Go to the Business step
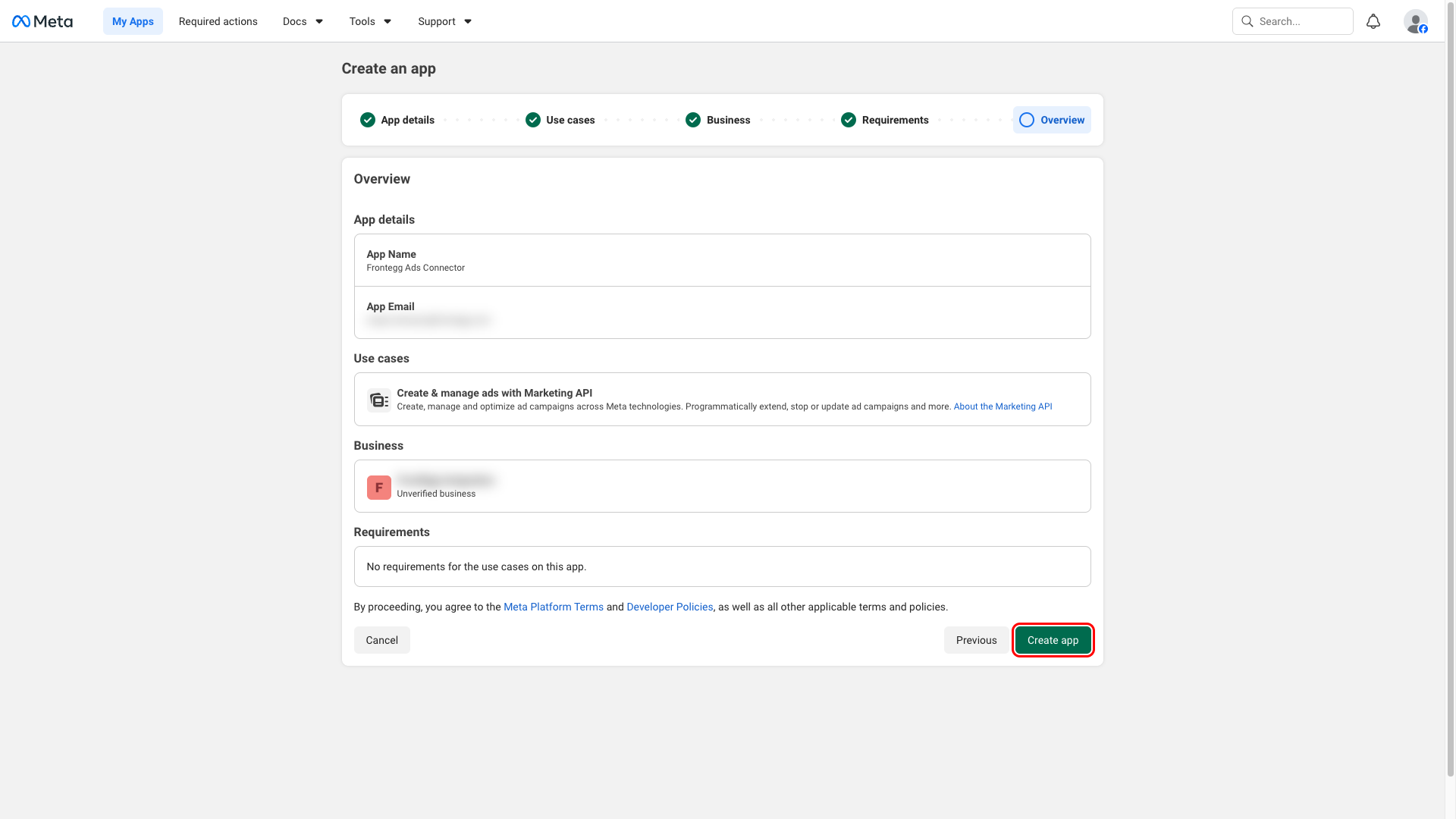The height and width of the screenshot is (819, 1456). click(x=718, y=120)
